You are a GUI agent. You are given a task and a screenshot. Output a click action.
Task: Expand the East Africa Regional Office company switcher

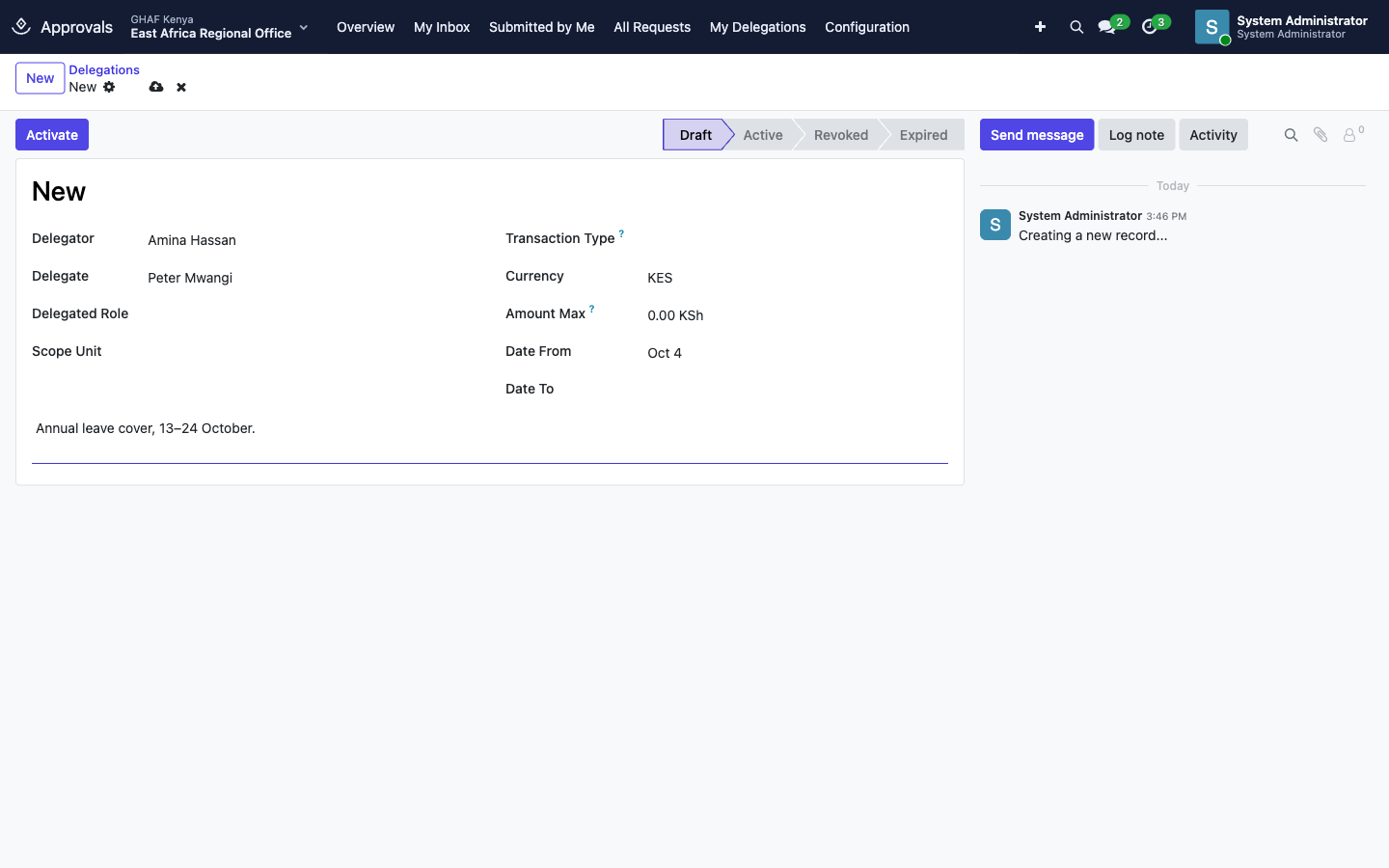coord(220,27)
